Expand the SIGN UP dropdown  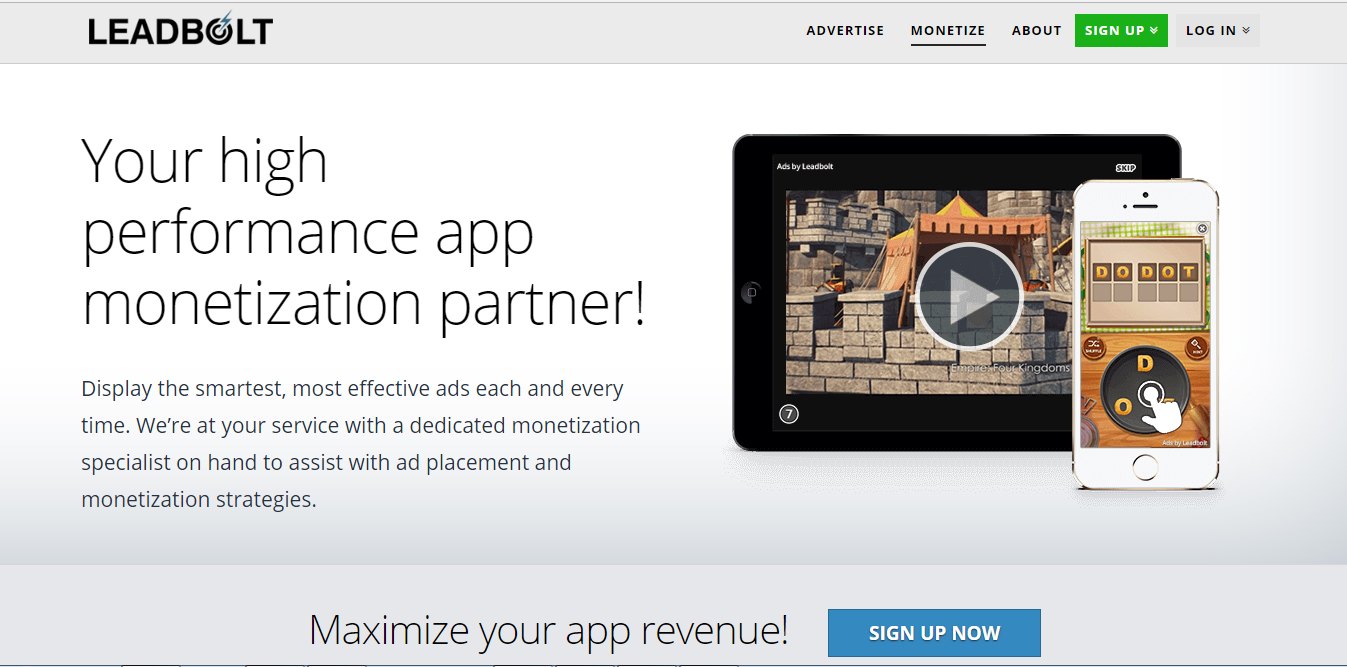click(x=1121, y=30)
